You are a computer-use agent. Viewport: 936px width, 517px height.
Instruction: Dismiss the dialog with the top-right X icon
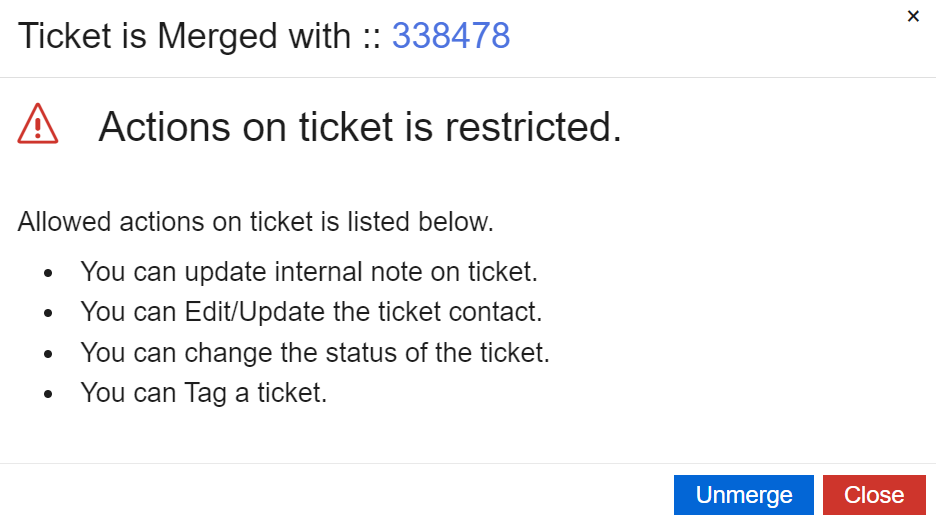point(913,16)
